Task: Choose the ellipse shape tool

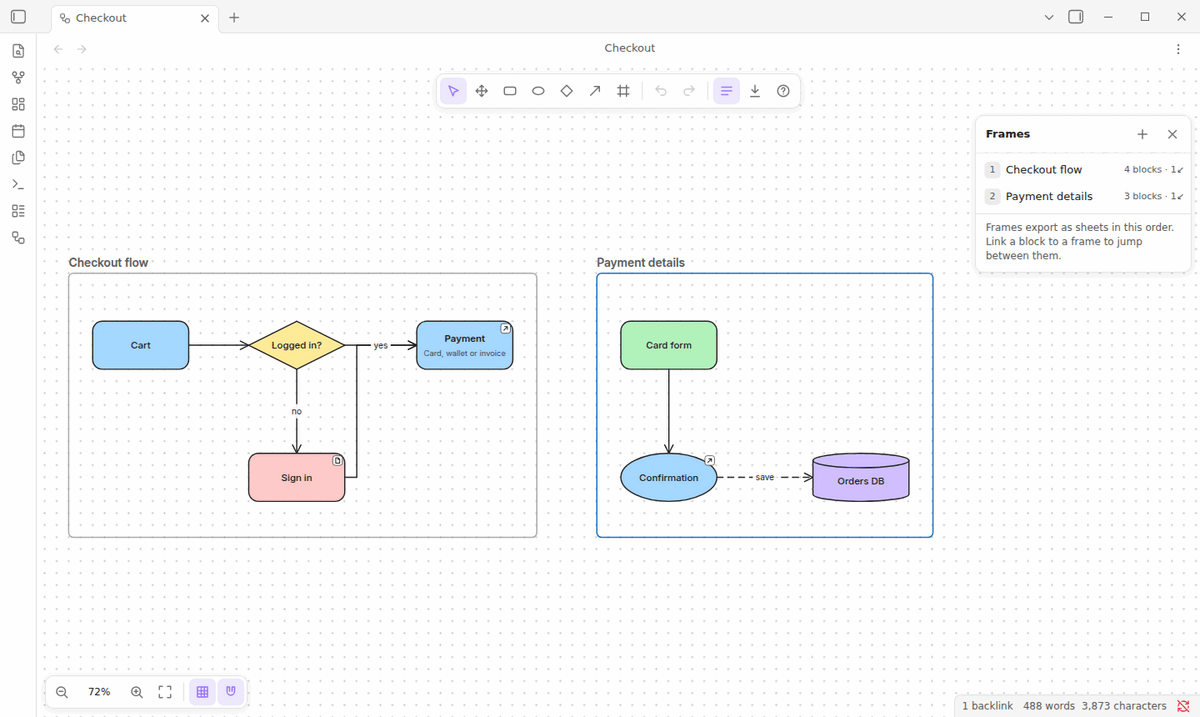Action: pyautogui.click(x=538, y=91)
